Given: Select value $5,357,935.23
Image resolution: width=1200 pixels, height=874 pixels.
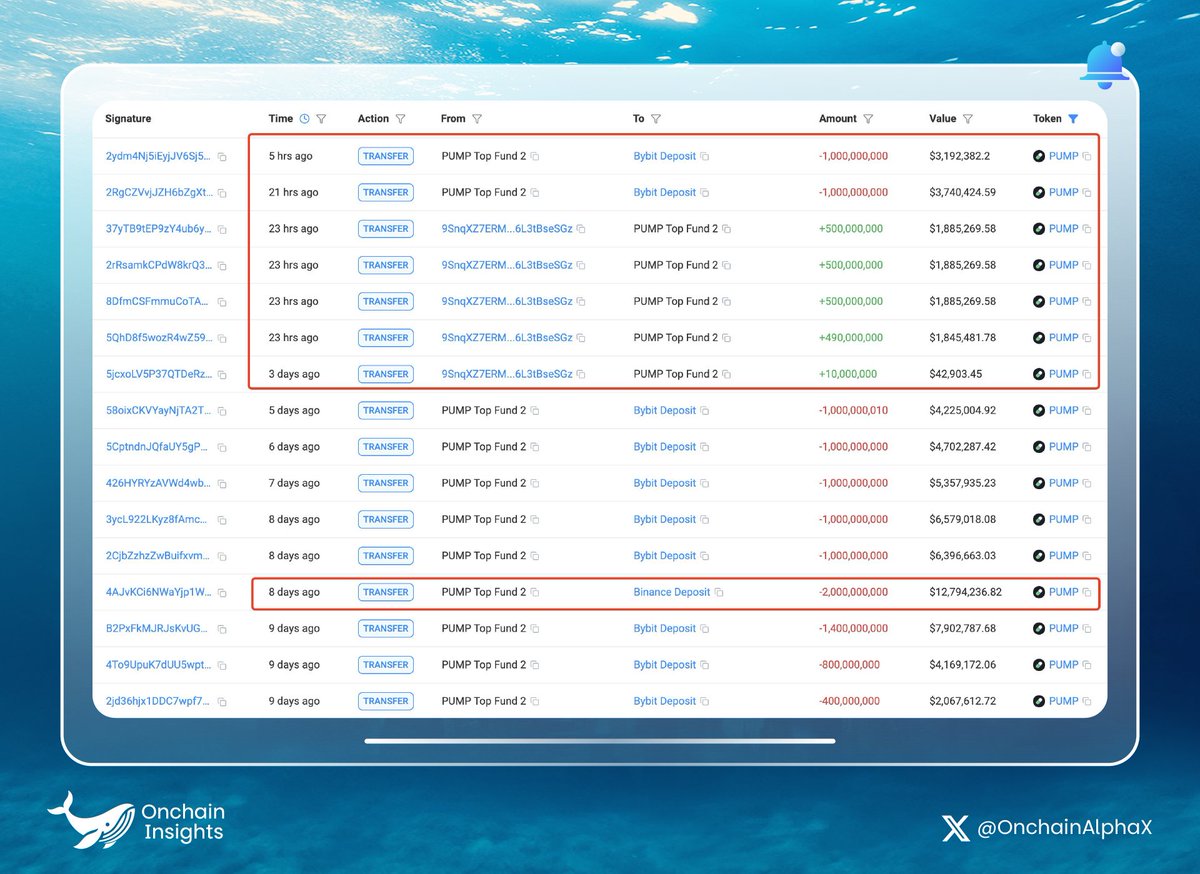Looking at the screenshot, I should click(x=963, y=483).
